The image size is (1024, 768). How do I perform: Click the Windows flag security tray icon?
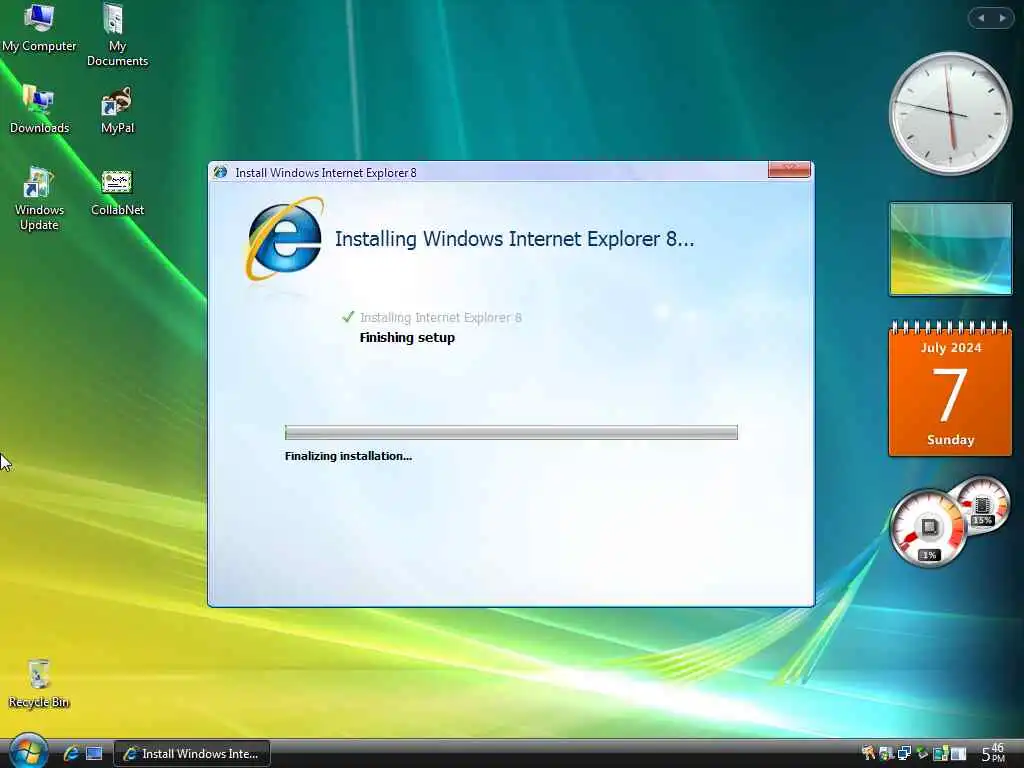(886, 754)
